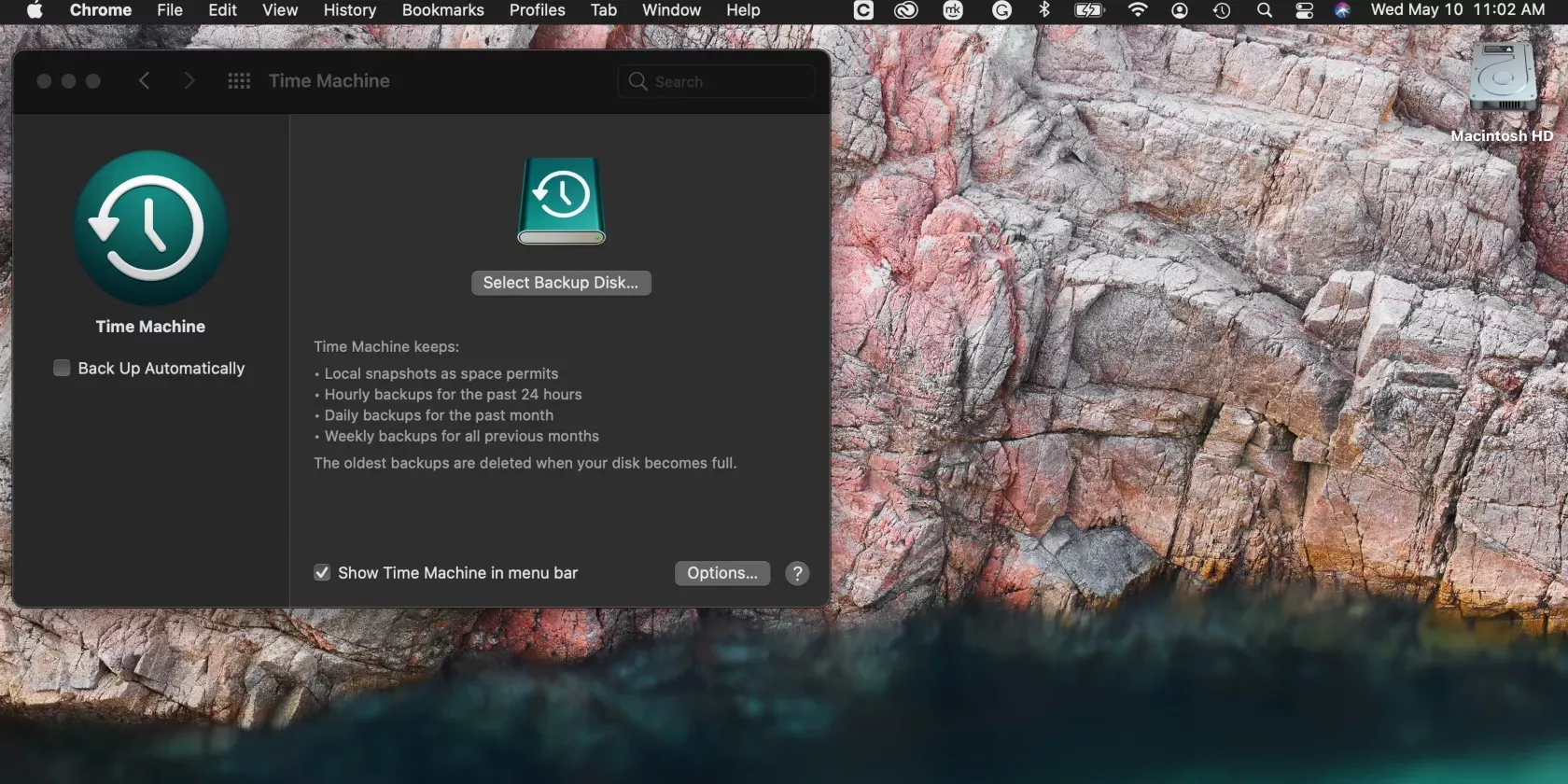Enable Back Up Automatically checkbox
Screen dimensions: 1568x784
[x=62, y=368]
